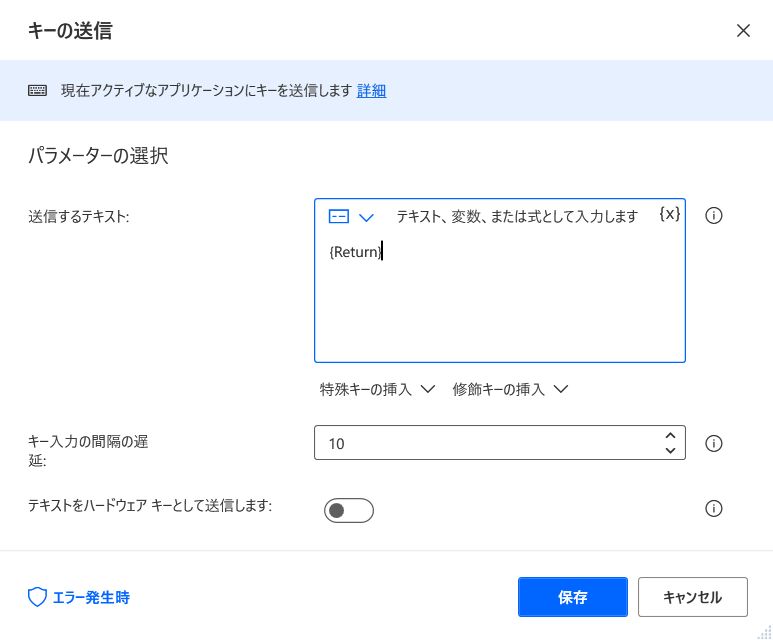Image resolution: width=773 pixels, height=640 pixels.
Task: Click the keyboard icon in the banner
Action: pos(37,90)
